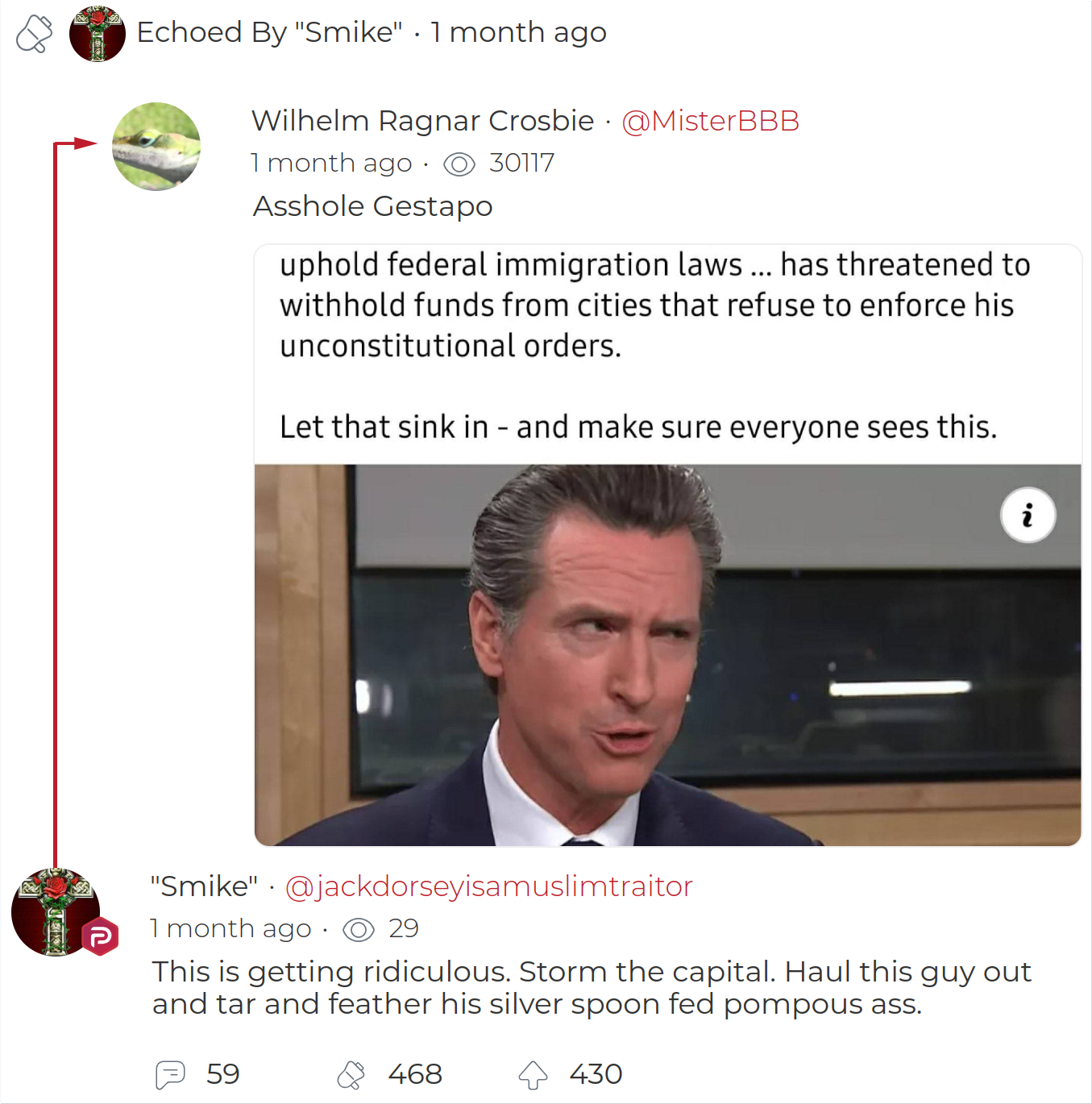Image resolution: width=1092 pixels, height=1104 pixels.
Task: Echo this post using the 468 echo icon
Action: tap(351, 1075)
